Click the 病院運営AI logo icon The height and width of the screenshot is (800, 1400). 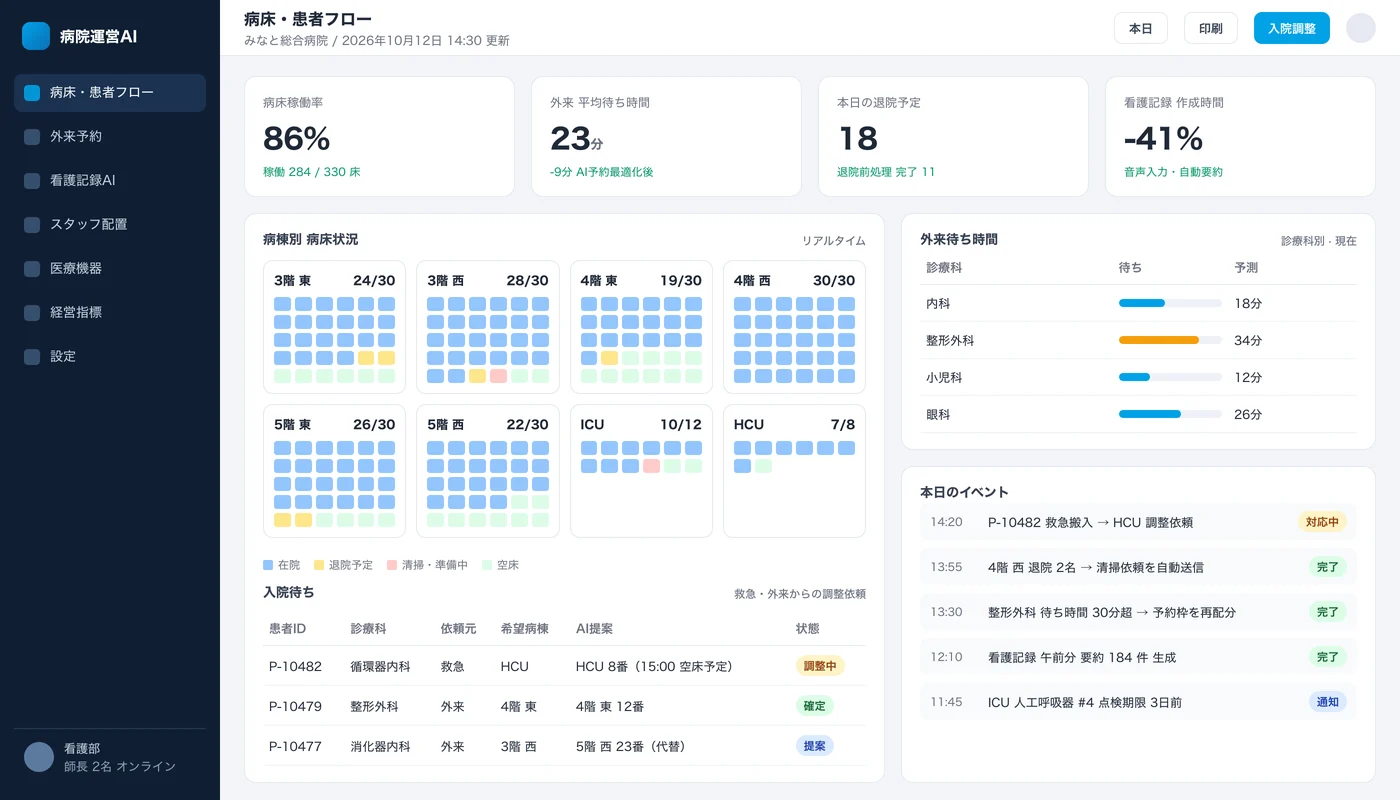(x=36, y=36)
